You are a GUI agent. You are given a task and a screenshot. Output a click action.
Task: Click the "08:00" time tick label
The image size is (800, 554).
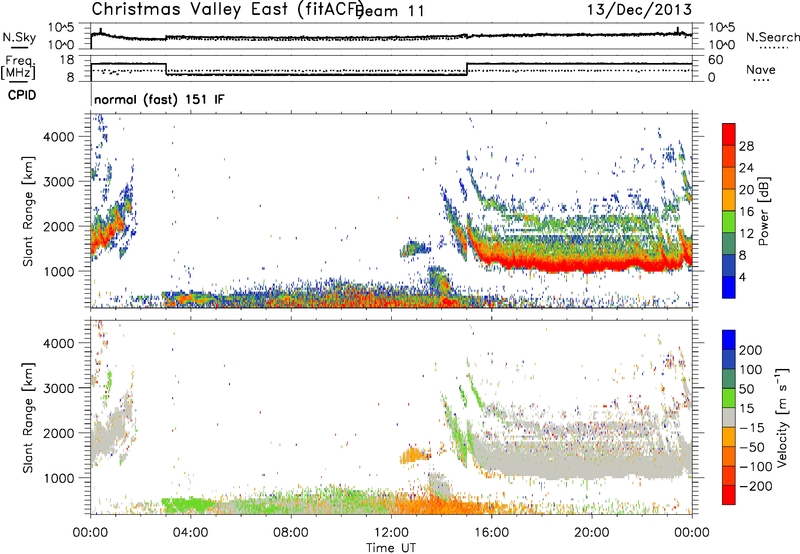pyautogui.click(x=291, y=533)
